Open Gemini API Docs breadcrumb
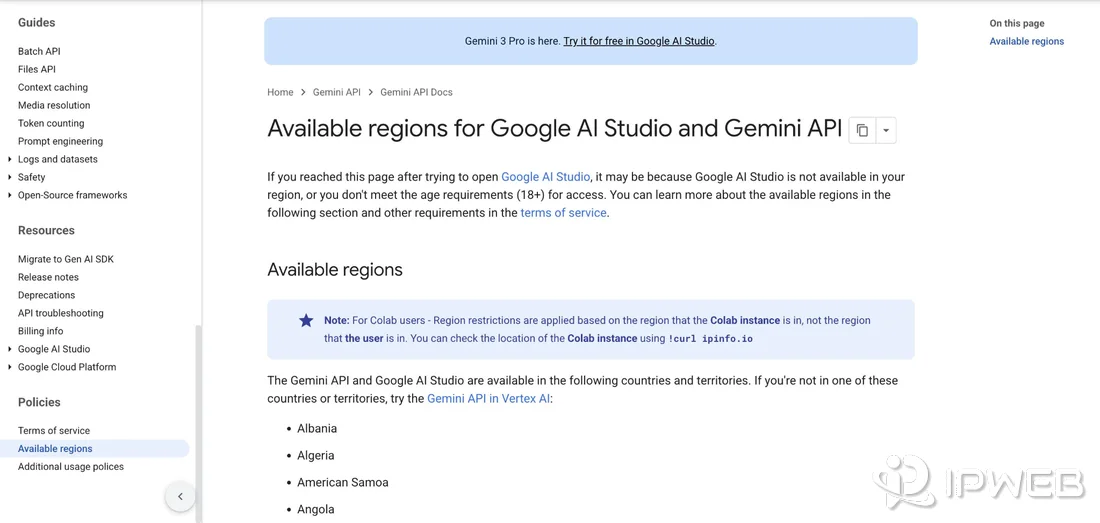 tap(416, 92)
